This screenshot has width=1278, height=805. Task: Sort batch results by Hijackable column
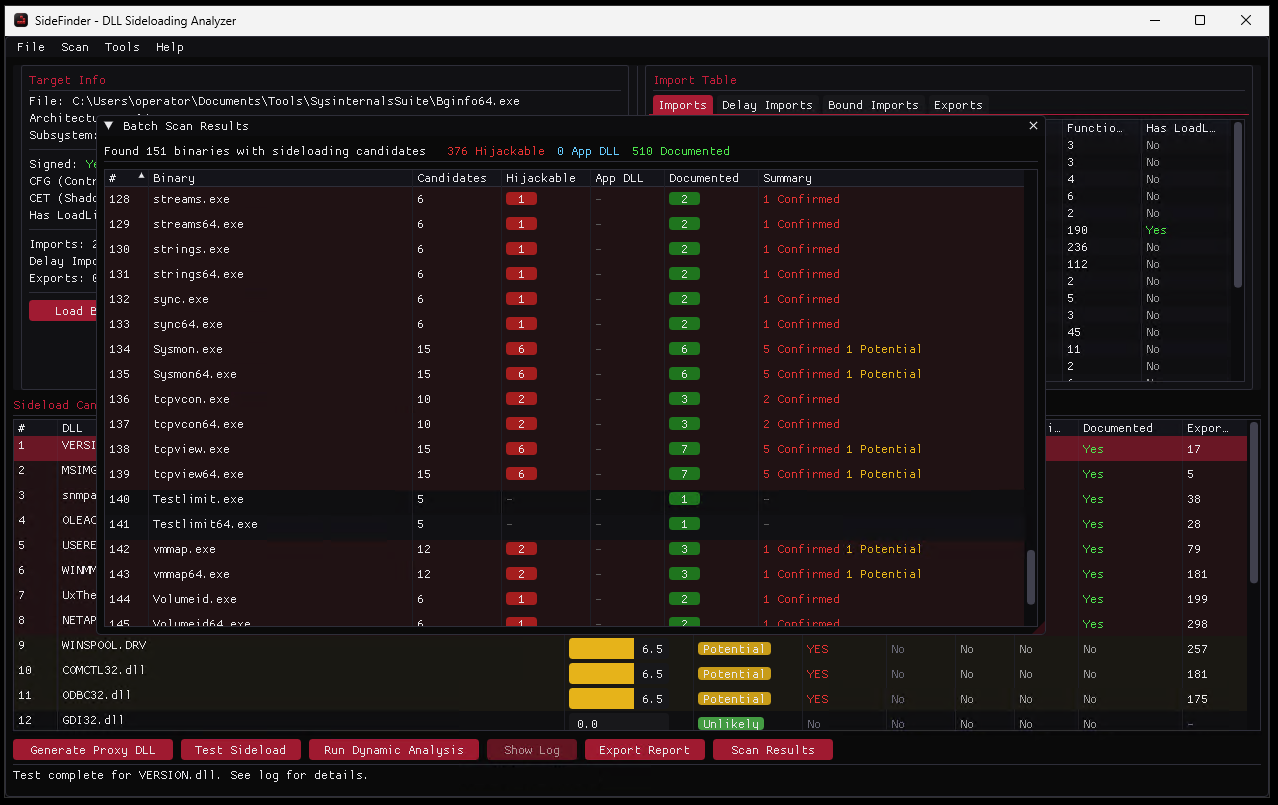click(x=545, y=178)
